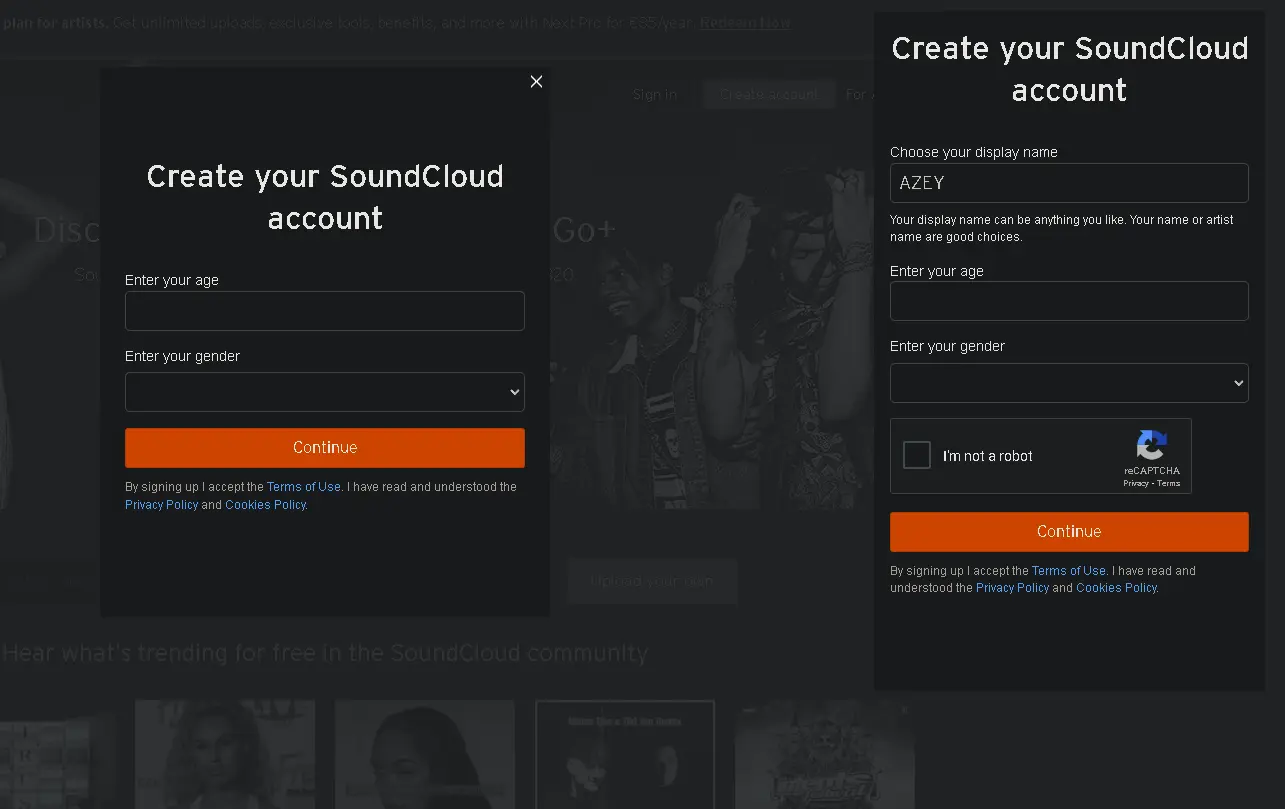Viewport: 1285px width, 809px height.
Task: Click Continue in the left dialog
Action: 325,448
